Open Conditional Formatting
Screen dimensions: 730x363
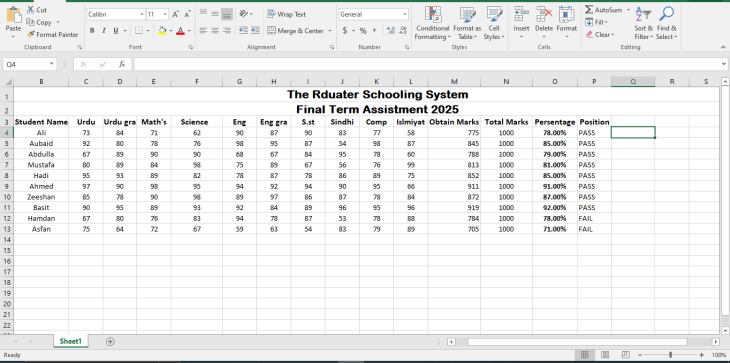[433, 23]
